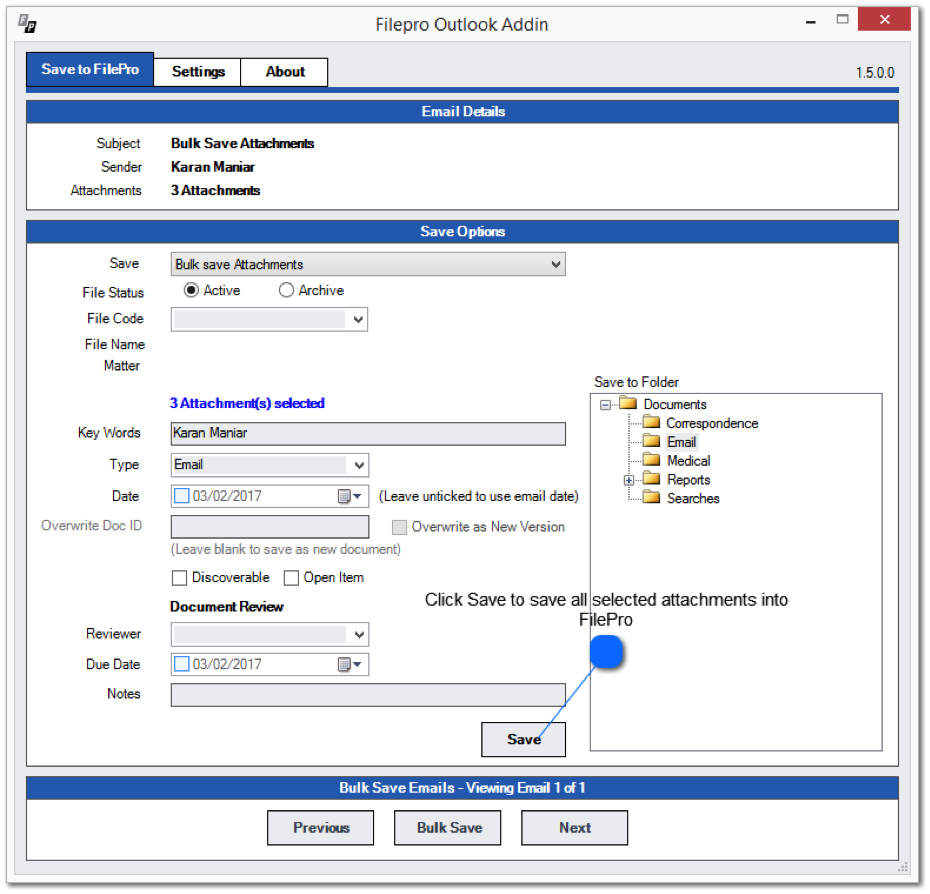Choose the Medical folder in tree

coord(688,461)
